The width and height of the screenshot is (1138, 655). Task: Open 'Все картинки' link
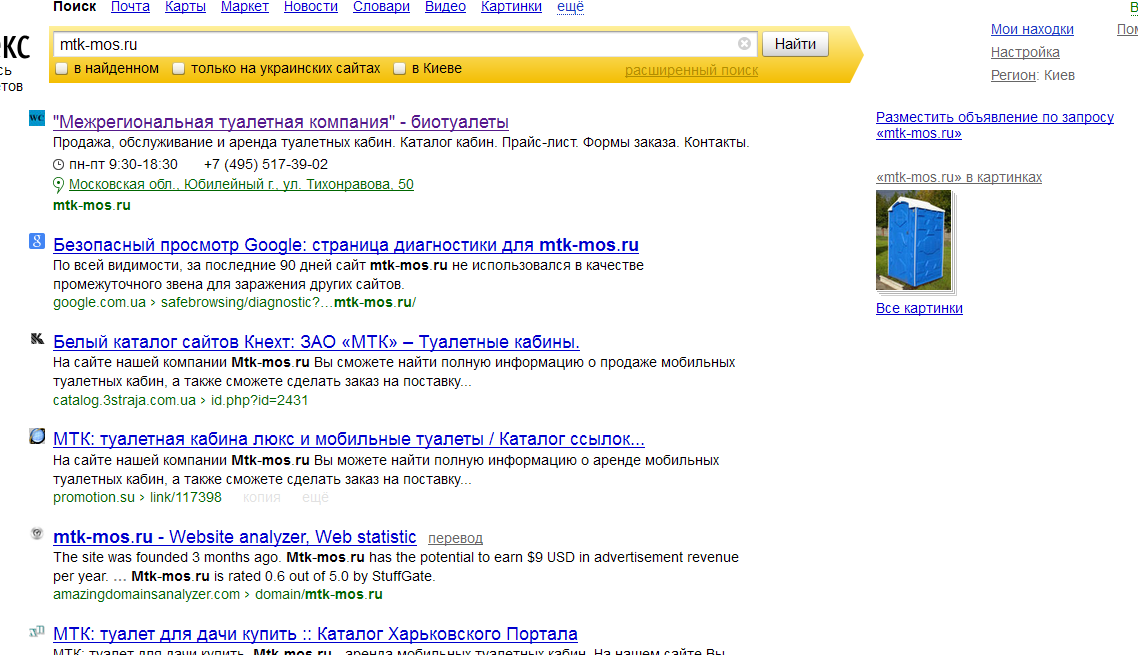(x=920, y=308)
